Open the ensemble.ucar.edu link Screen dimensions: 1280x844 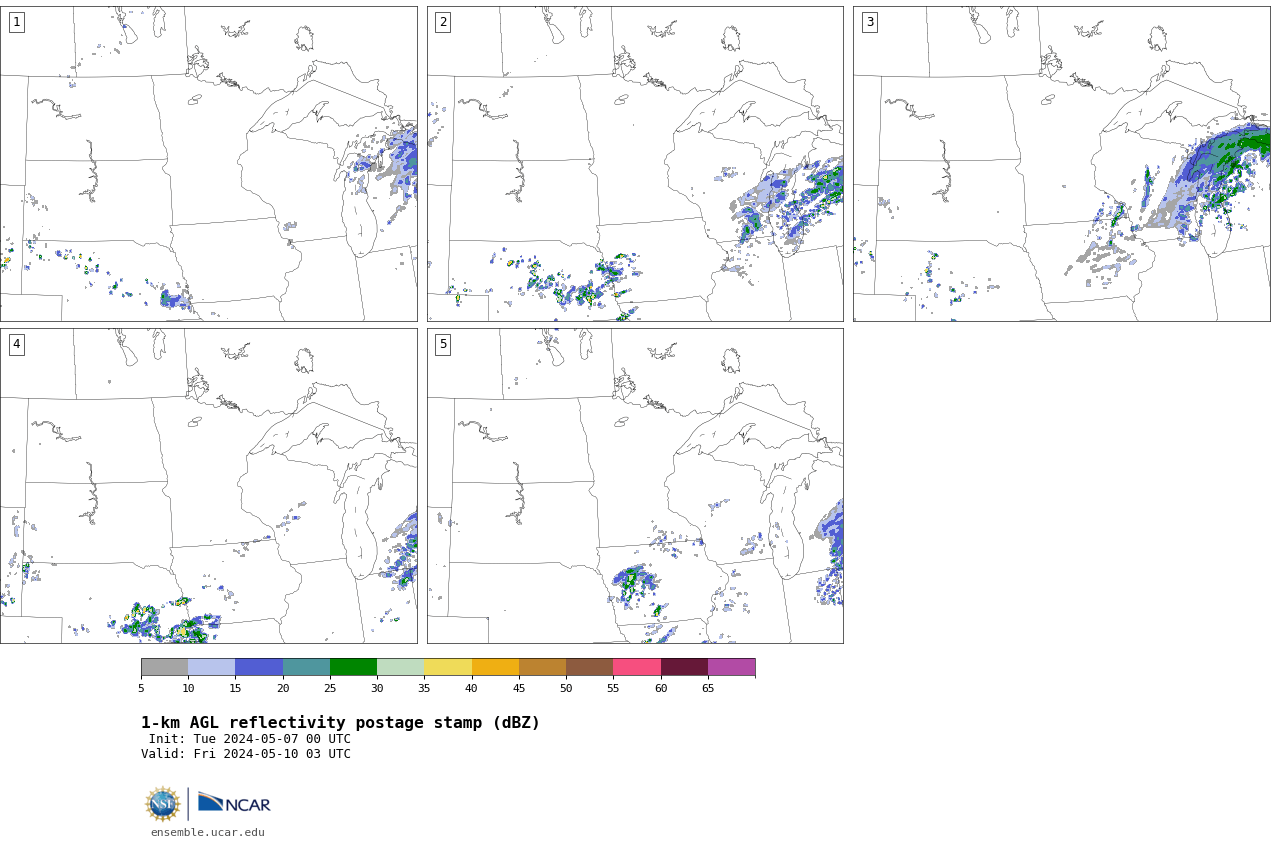point(208,832)
